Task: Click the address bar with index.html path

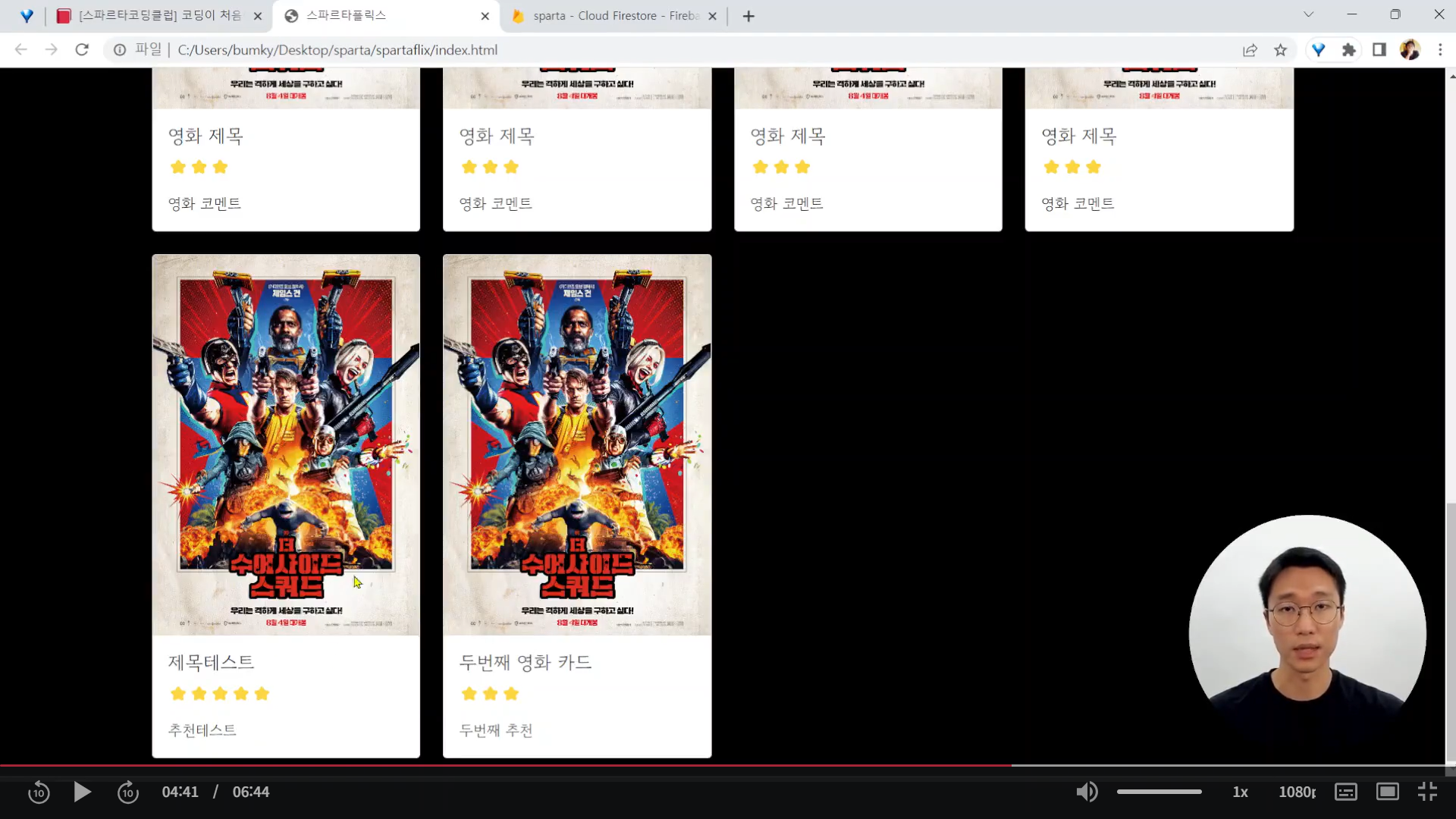Action: tap(337, 50)
